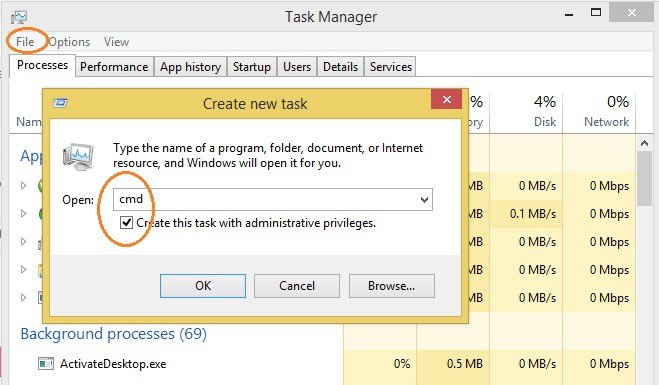Click the Create new task dialog title icon
Screen dimensions: 659x385
coord(61,103)
